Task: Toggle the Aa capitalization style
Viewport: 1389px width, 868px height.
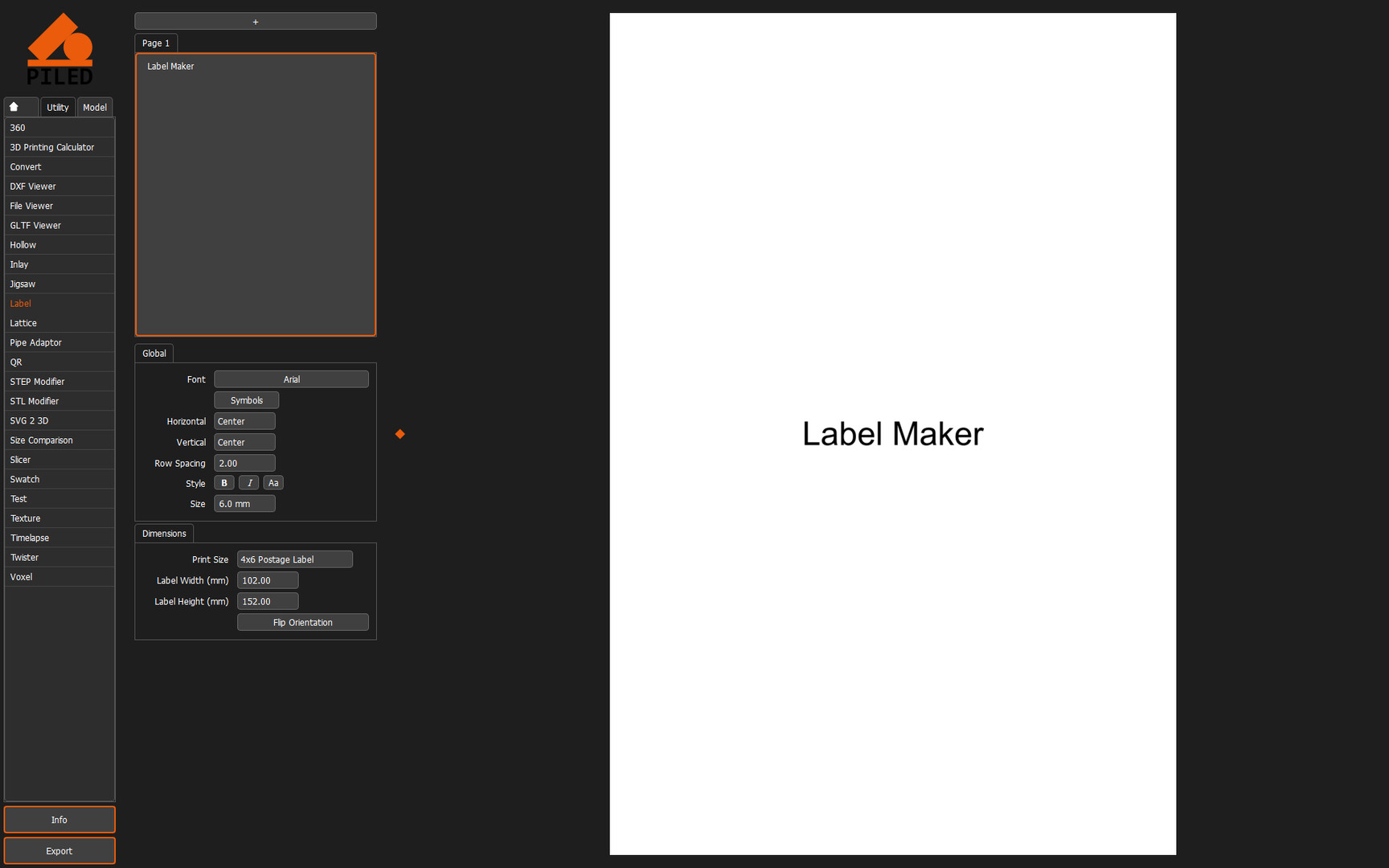Action: click(x=273, y=483)
